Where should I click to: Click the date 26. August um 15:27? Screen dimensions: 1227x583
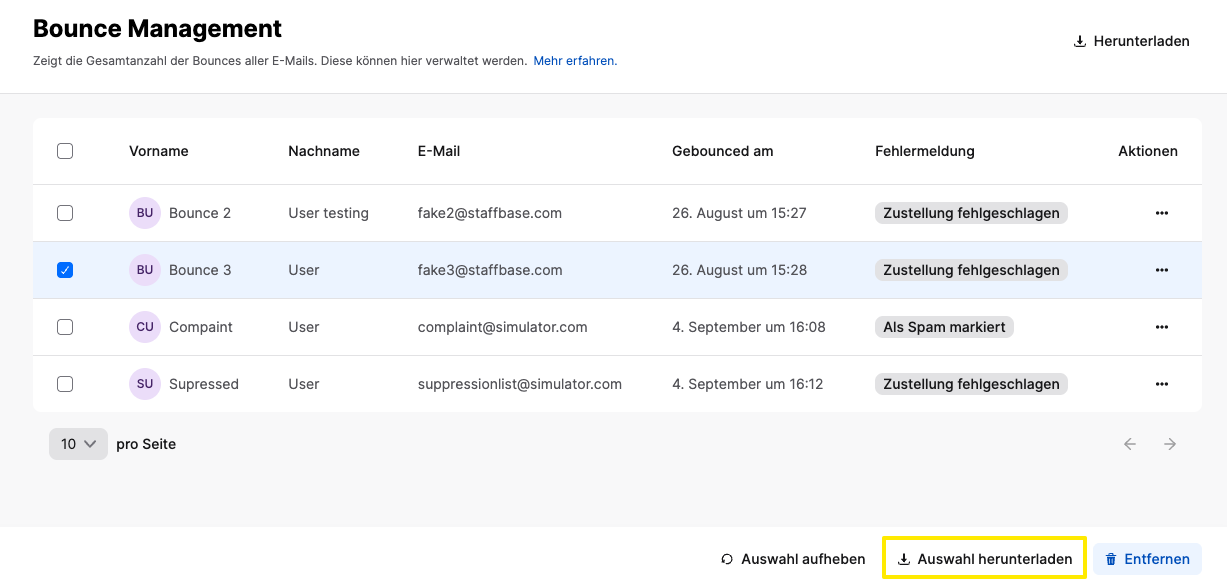pyautogui.click(x=739, y=213)
